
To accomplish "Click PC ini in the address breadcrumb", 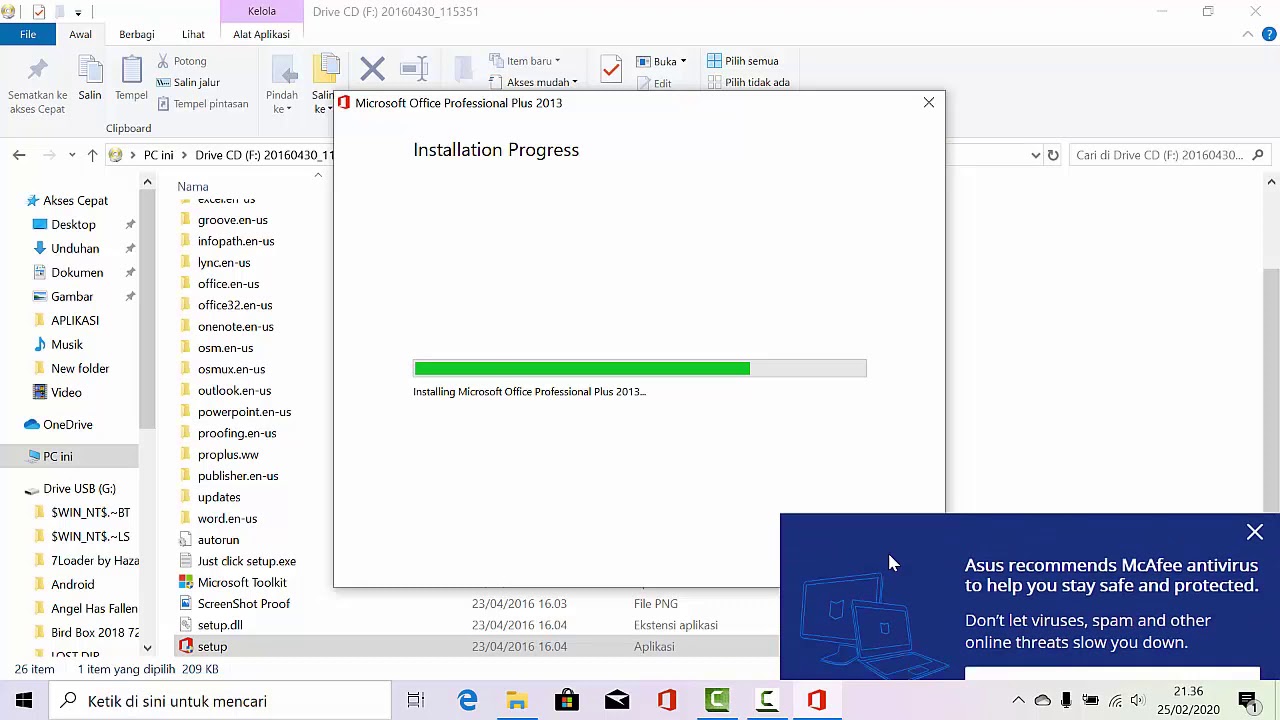I will pyautogui.click(x=158, y=155).
